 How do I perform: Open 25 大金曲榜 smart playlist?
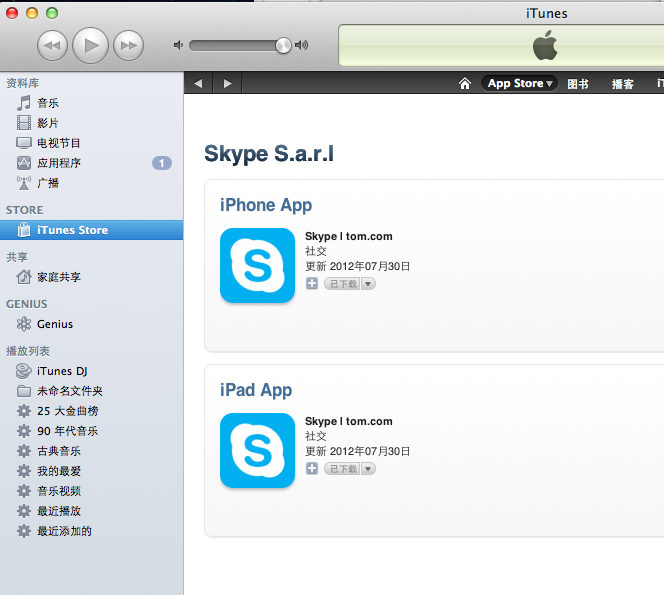[x=91, y=411]
